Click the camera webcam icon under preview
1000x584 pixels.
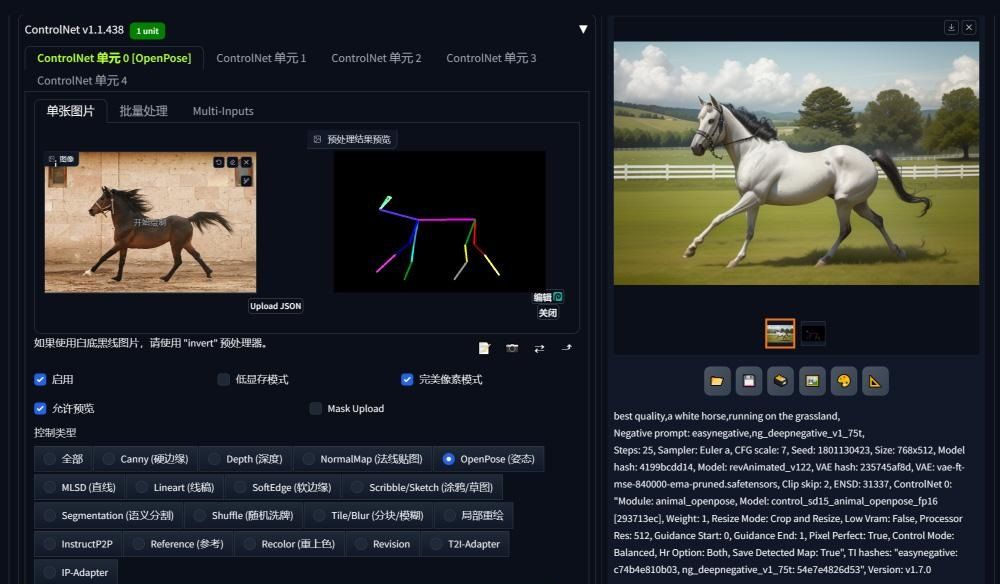point(512,348)
